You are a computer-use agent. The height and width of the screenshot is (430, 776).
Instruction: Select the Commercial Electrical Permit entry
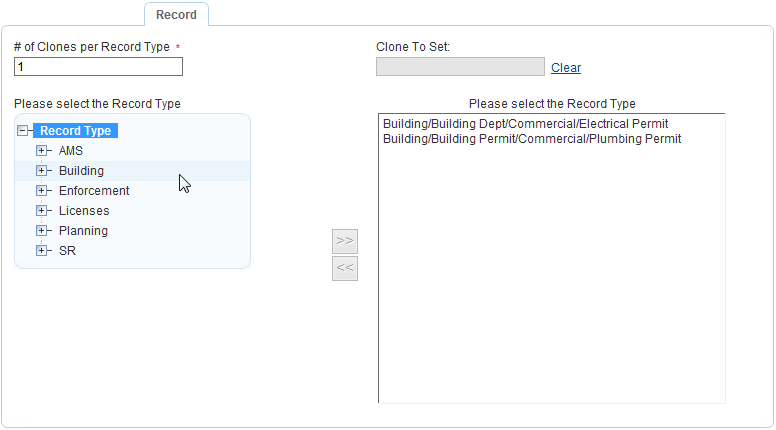coord(525,124)
